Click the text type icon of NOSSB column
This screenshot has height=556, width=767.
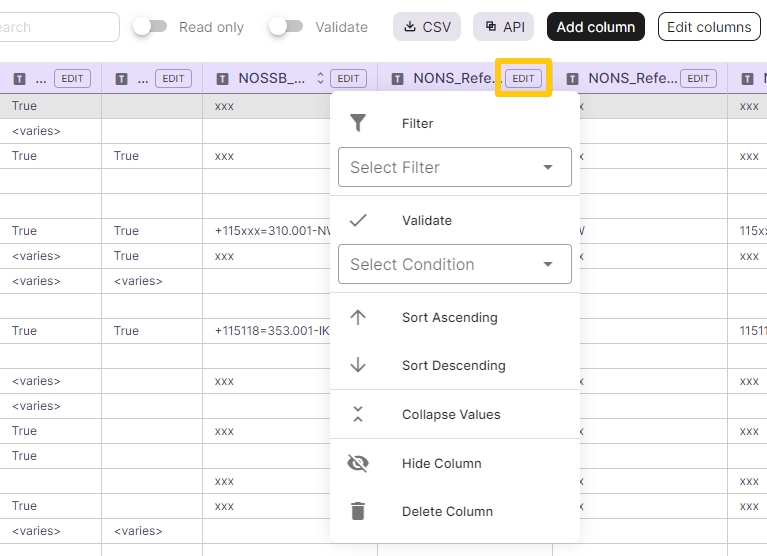pos(223,79)
